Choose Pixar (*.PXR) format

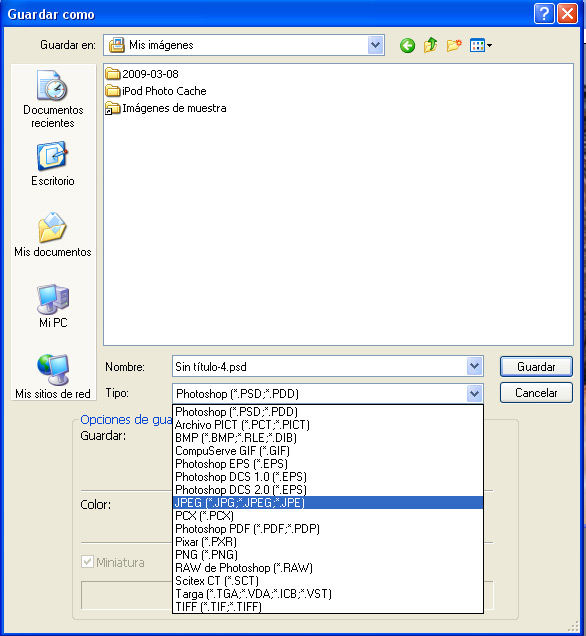[x=328, y=541]
